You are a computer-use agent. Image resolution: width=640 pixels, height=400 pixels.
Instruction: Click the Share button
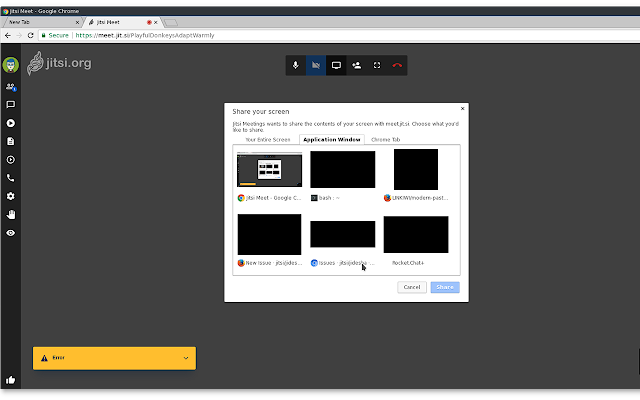[x=445, y=287]
